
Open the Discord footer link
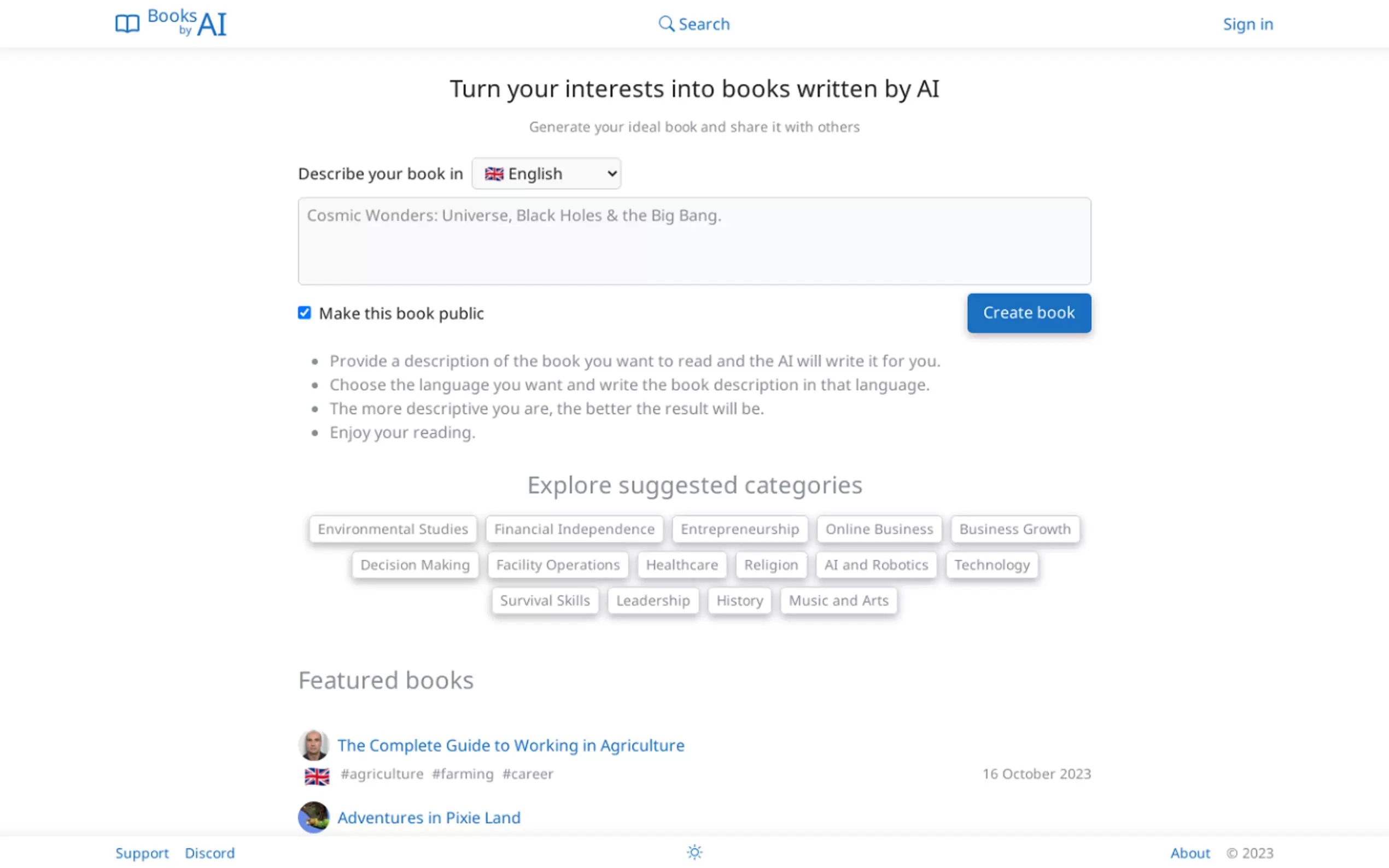pyautogui.click(x=209, y=853)
